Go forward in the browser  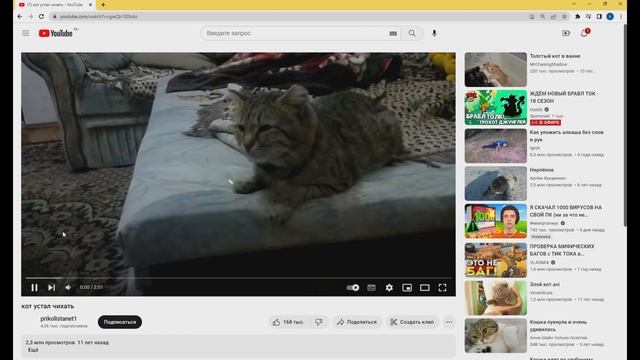pyautogui.click(x=31, y=16)
